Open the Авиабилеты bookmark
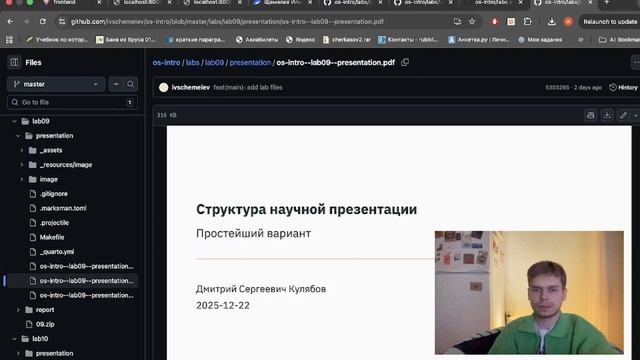The image size is (640, 360). pos(257,40)
